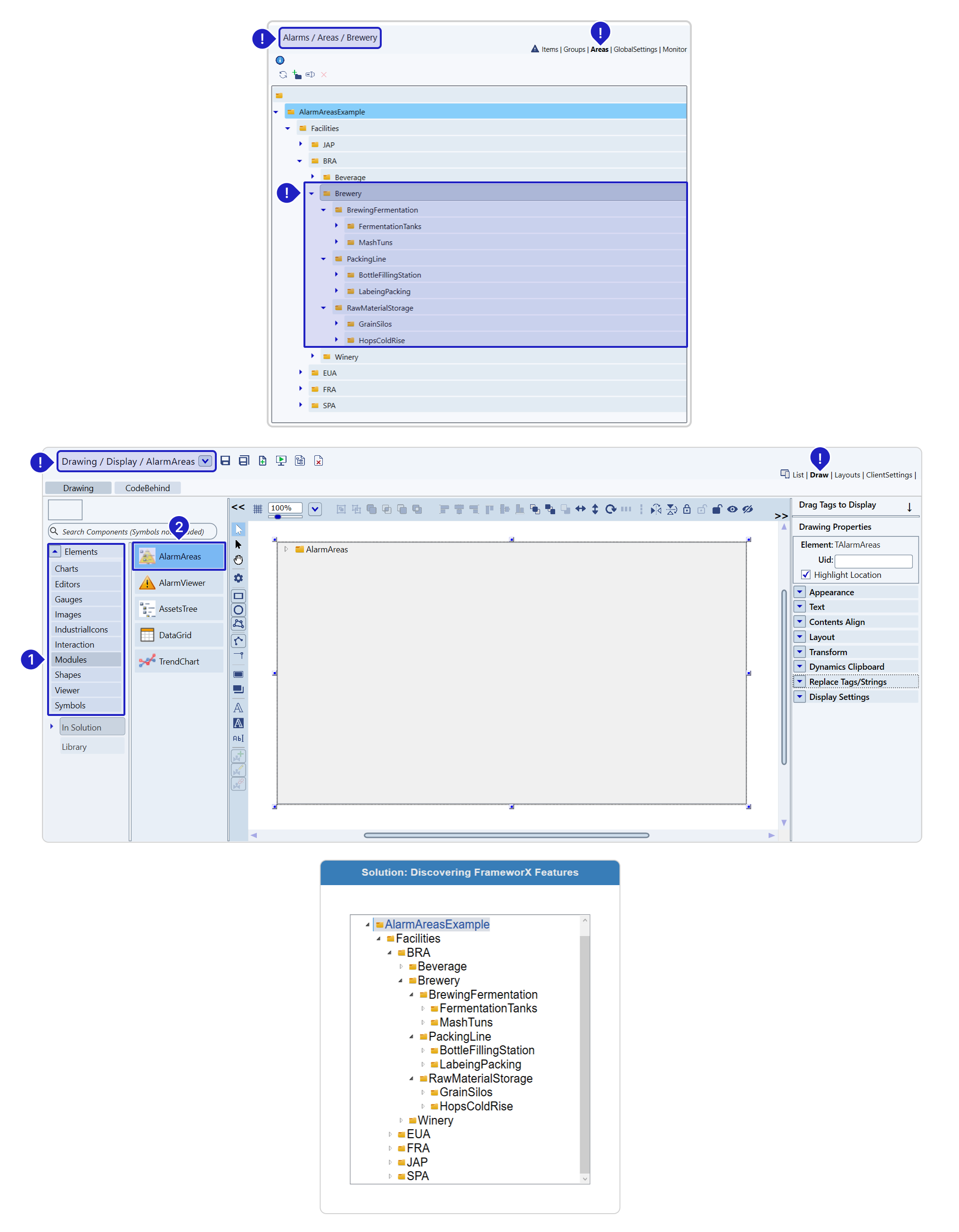959x1232 pixels.
Task: Click the lock element icon
Action: pos(687,509)
